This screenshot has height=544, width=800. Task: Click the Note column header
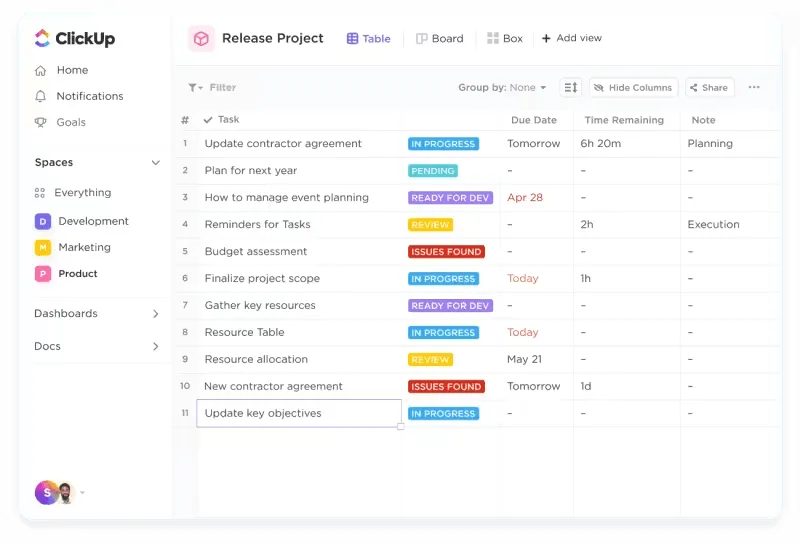pyautogui.click(x=703, y=120)
